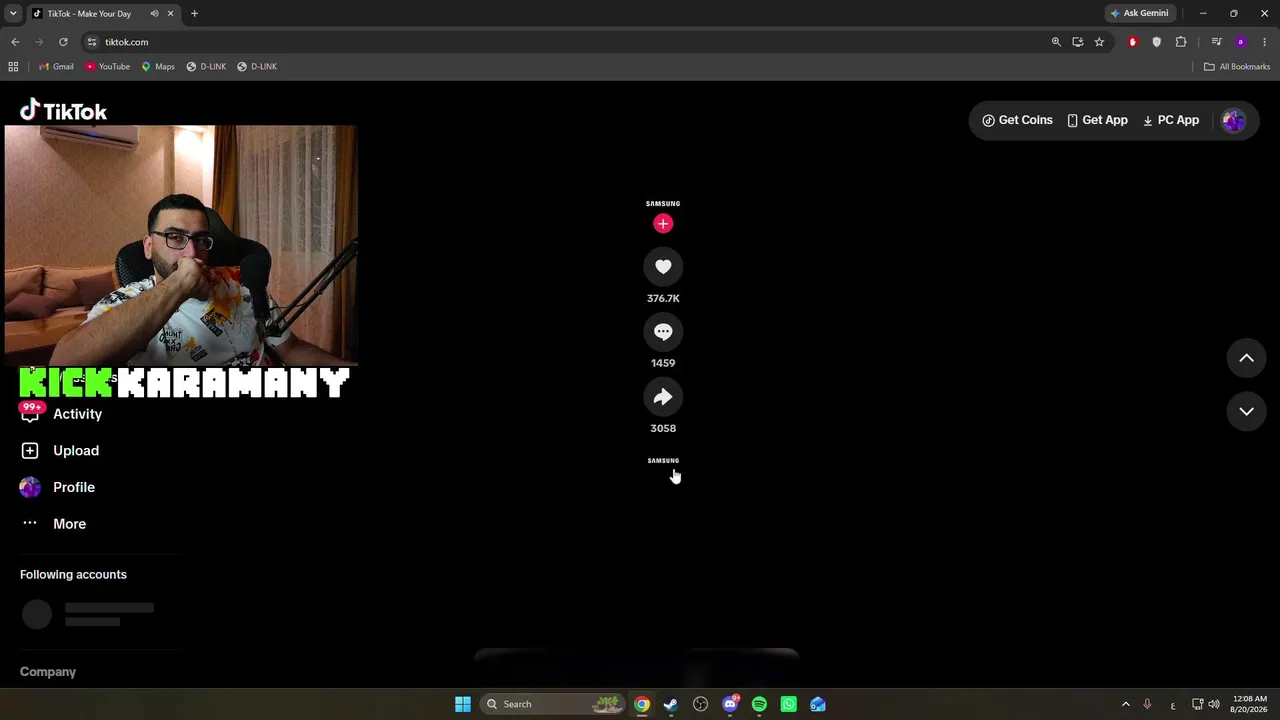
Task: Open Discord from the taskbar
Action: click(x=730, y=704)
